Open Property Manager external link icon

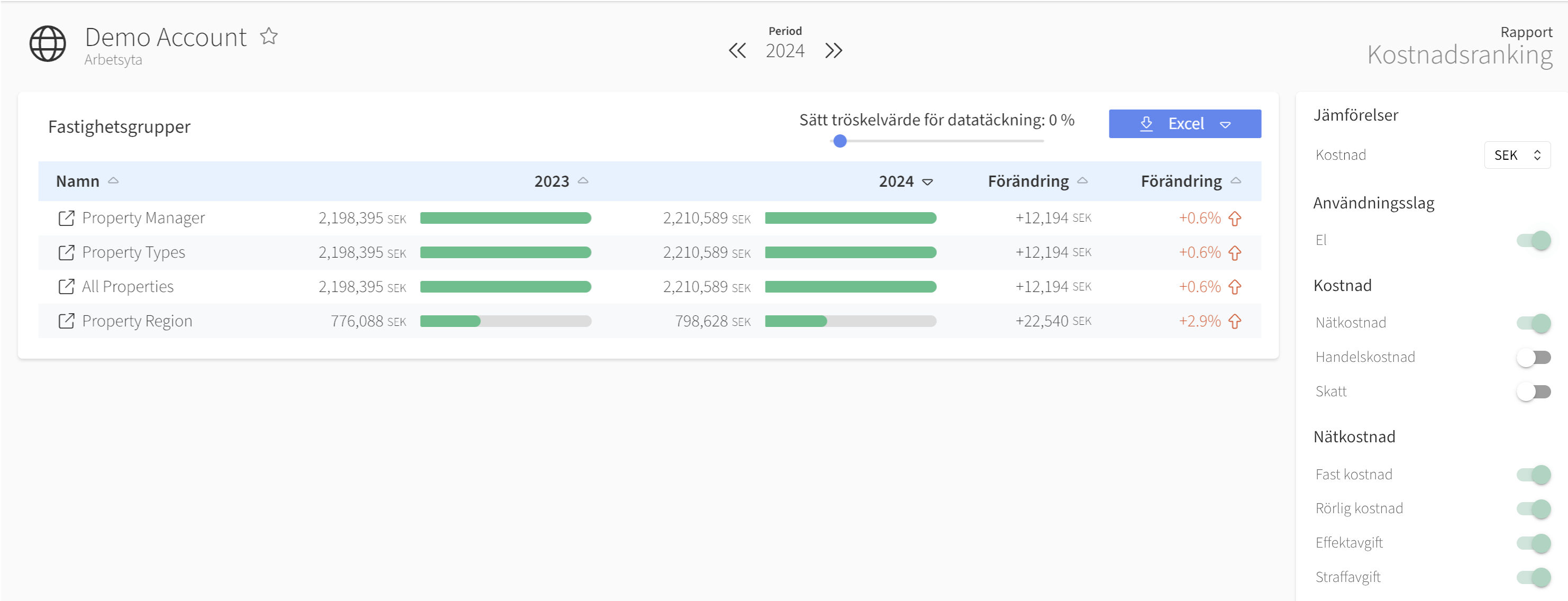[66, 218]
